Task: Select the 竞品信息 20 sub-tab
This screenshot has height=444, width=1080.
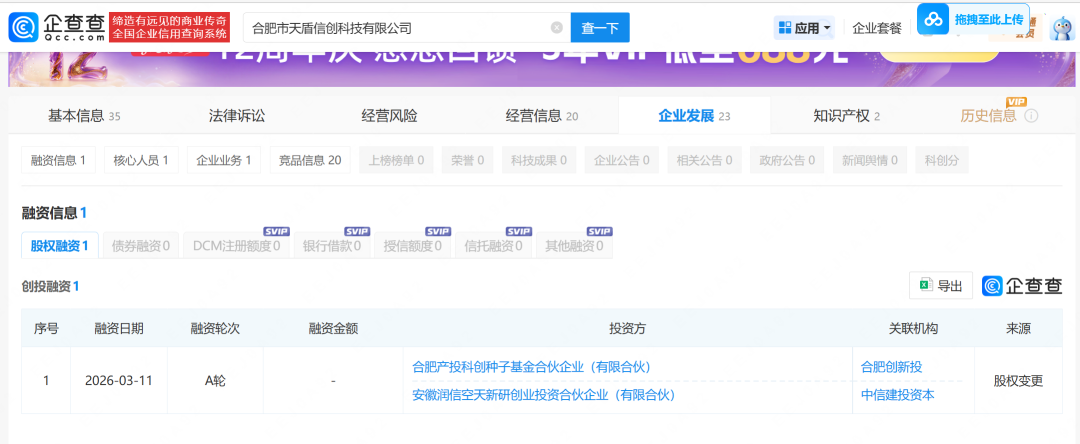Action: (310, 160)
